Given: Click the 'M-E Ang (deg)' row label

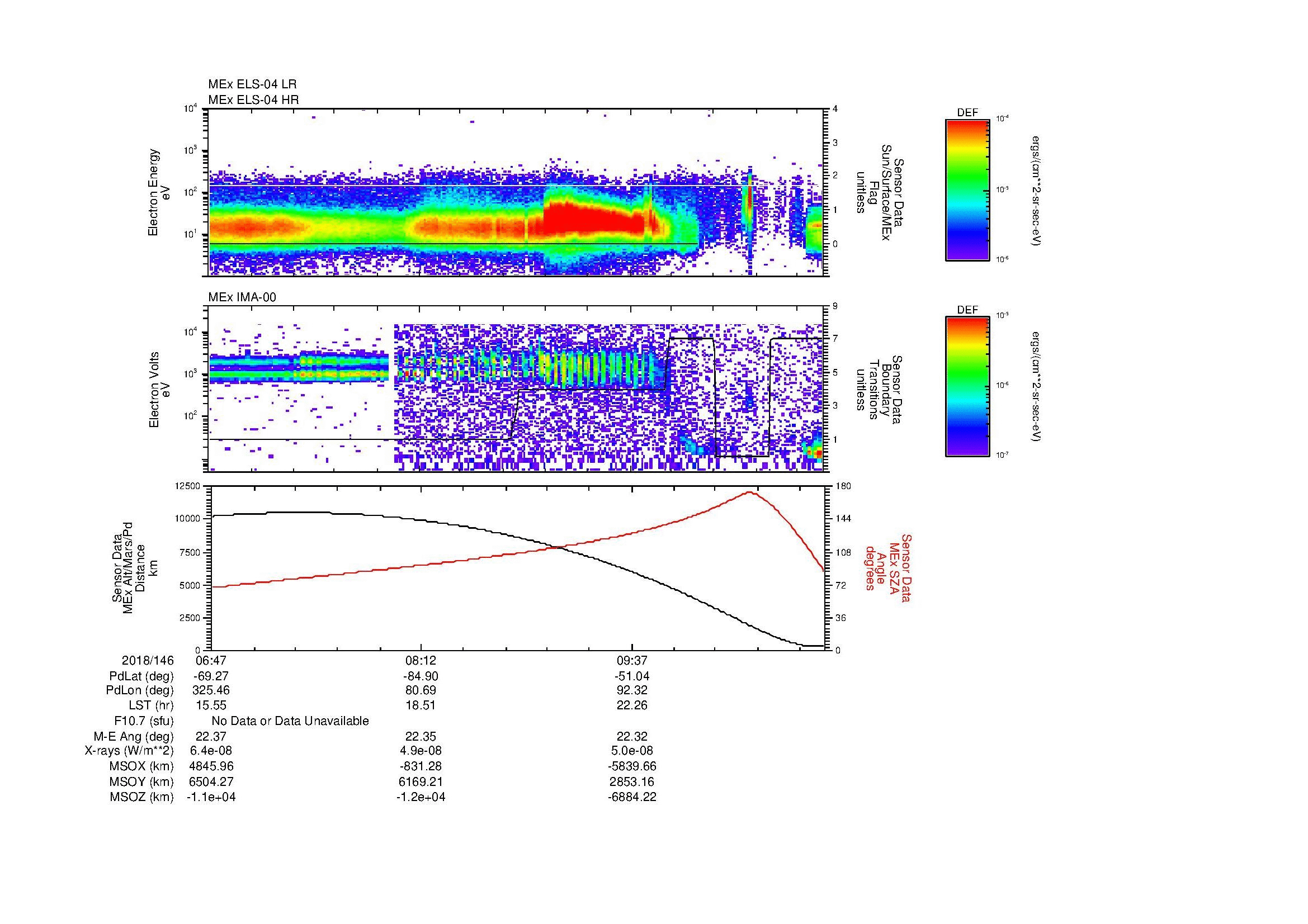Looking at the screenshot, I should pos(134,736).
